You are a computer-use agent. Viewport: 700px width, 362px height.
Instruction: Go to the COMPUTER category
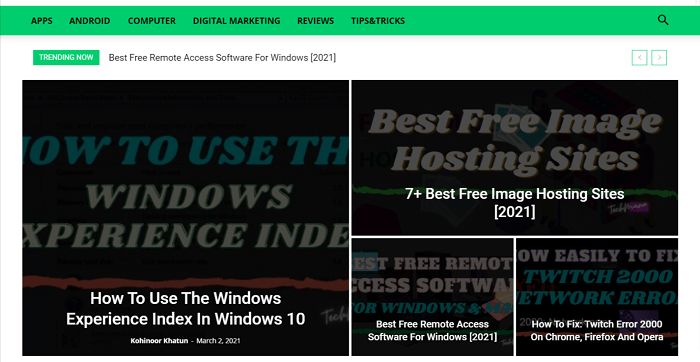point(152,21)
